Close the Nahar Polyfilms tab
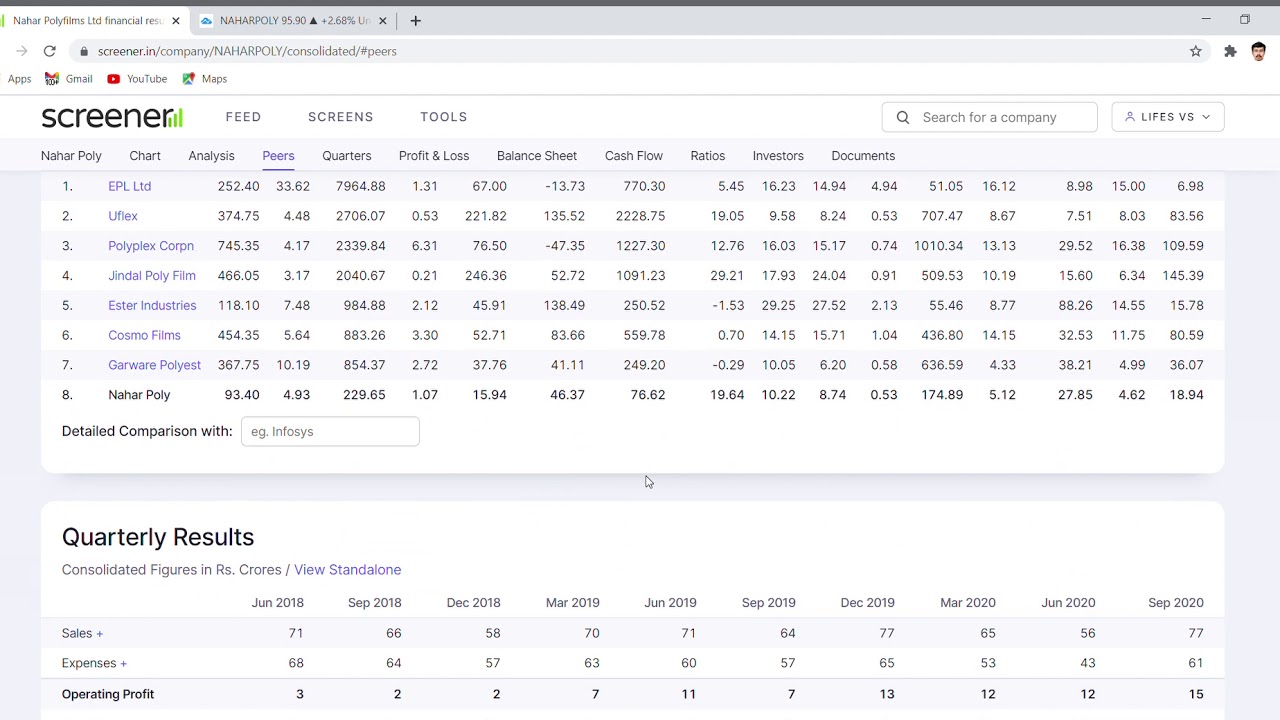Screen dimensions: 1280x720 (x=176, y=20)
